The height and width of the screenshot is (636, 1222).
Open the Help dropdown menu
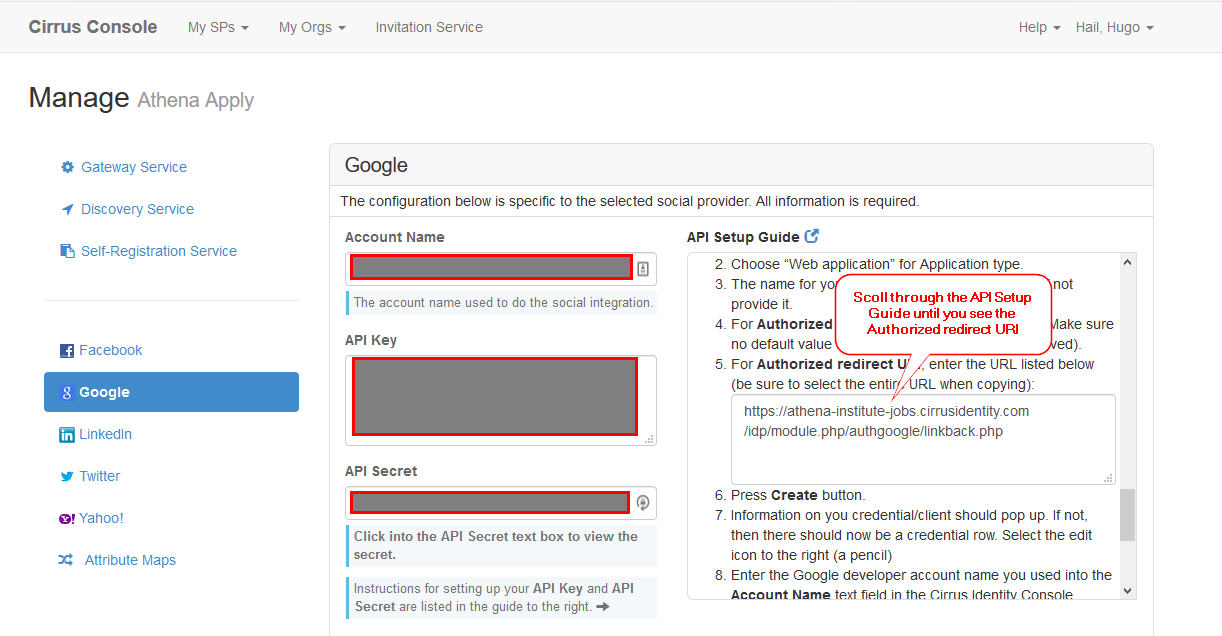pyautogui.click(x=1040, y=27)
